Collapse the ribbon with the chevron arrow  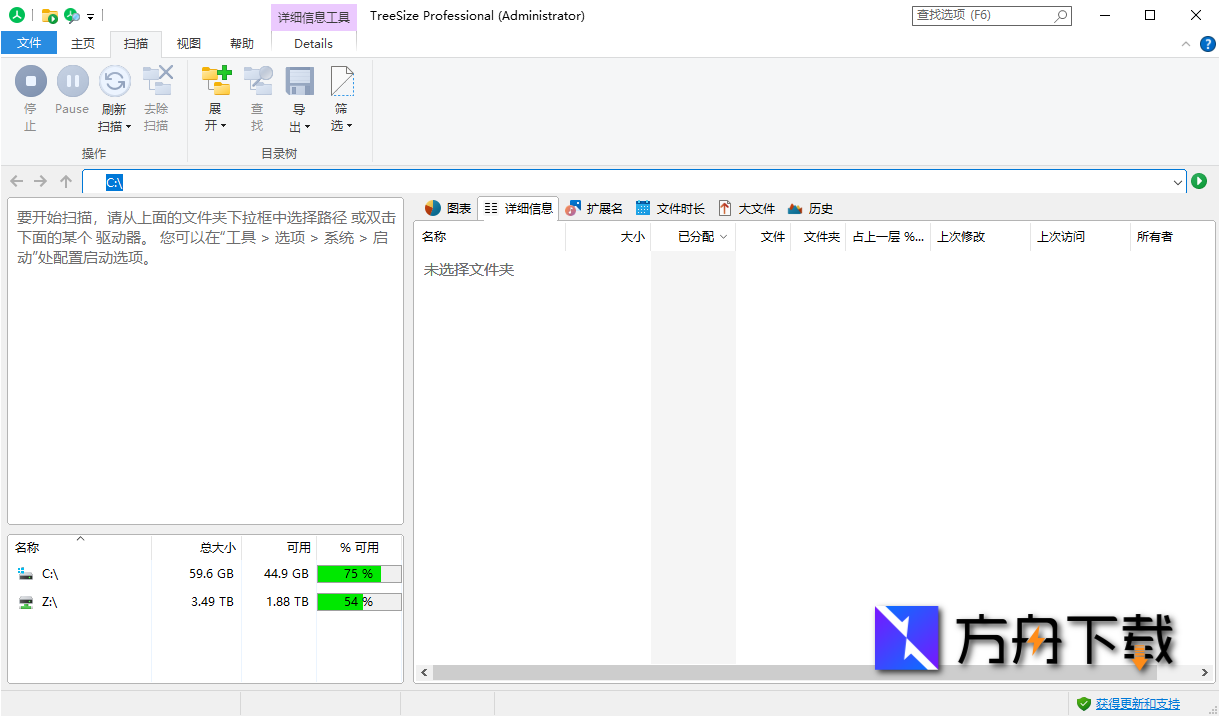[1186, 44]
